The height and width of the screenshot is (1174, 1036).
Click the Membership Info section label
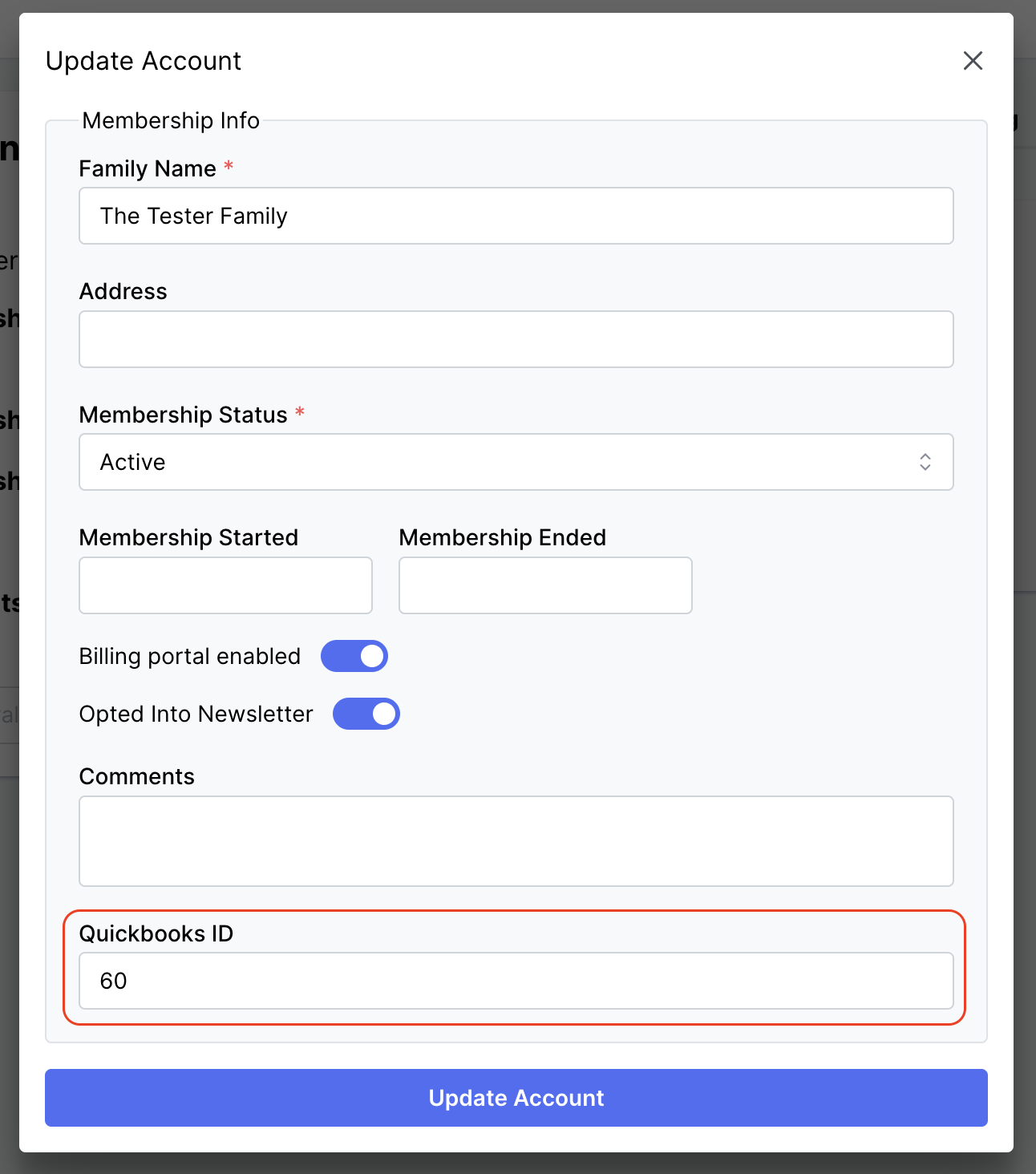point(169,120)
